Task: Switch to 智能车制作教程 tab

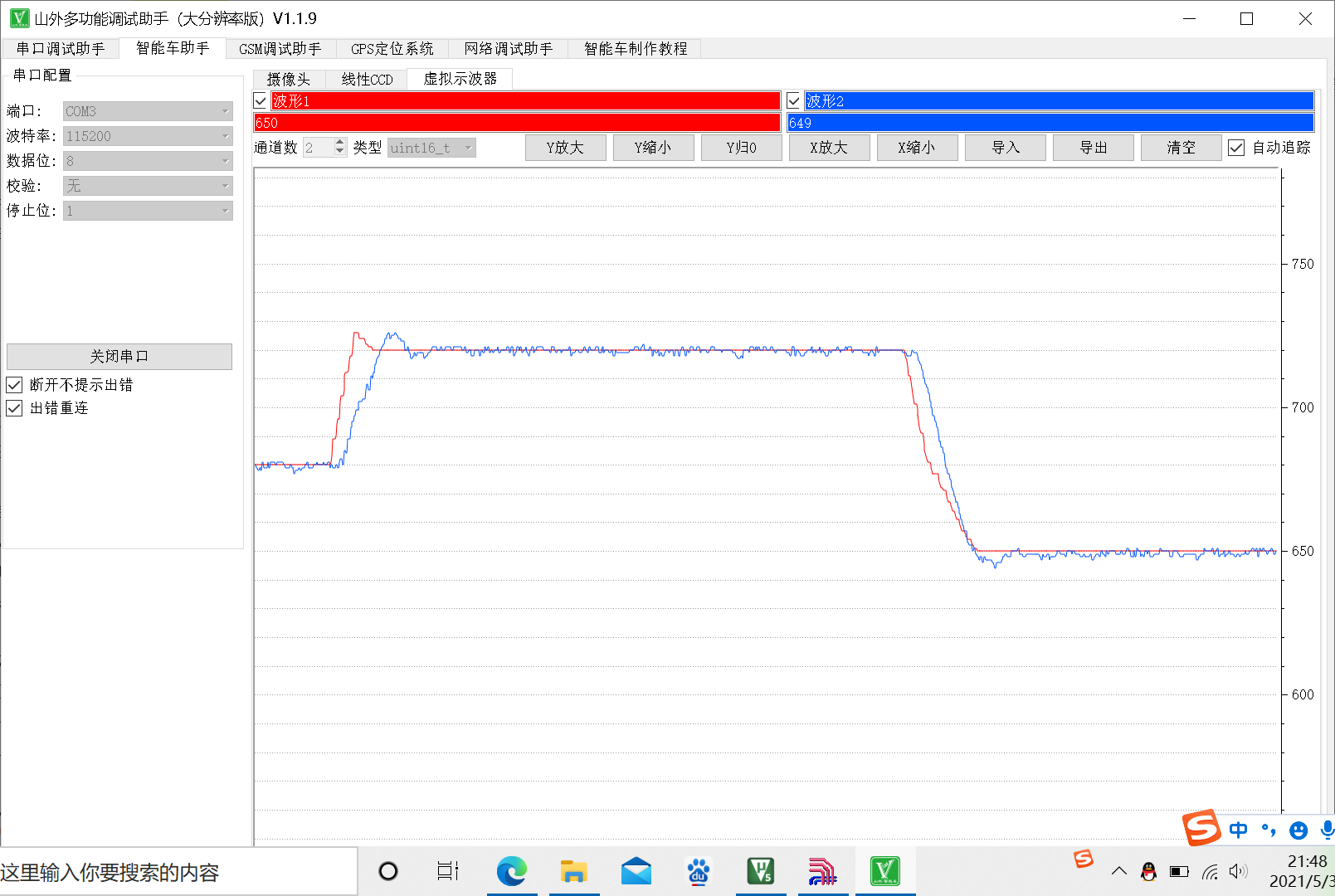Action: 636,49
